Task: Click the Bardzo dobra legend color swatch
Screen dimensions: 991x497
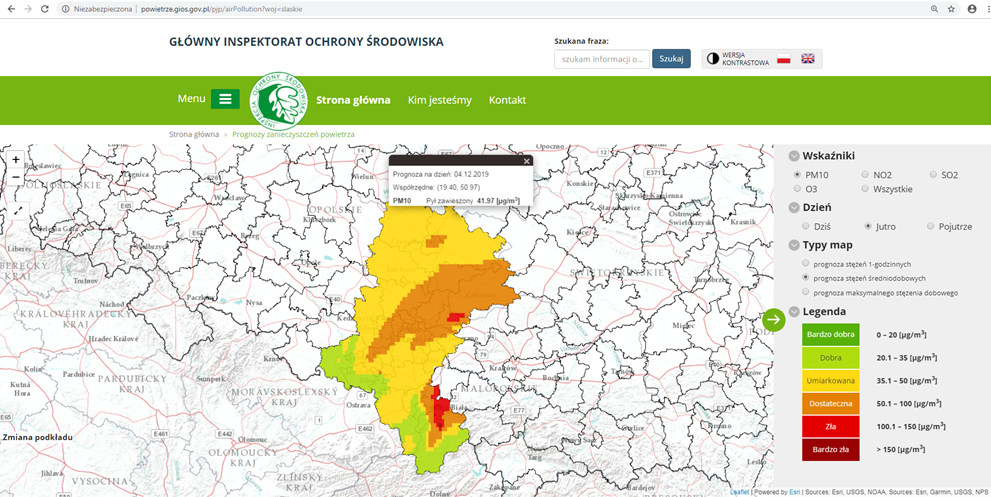Action: 830,334
